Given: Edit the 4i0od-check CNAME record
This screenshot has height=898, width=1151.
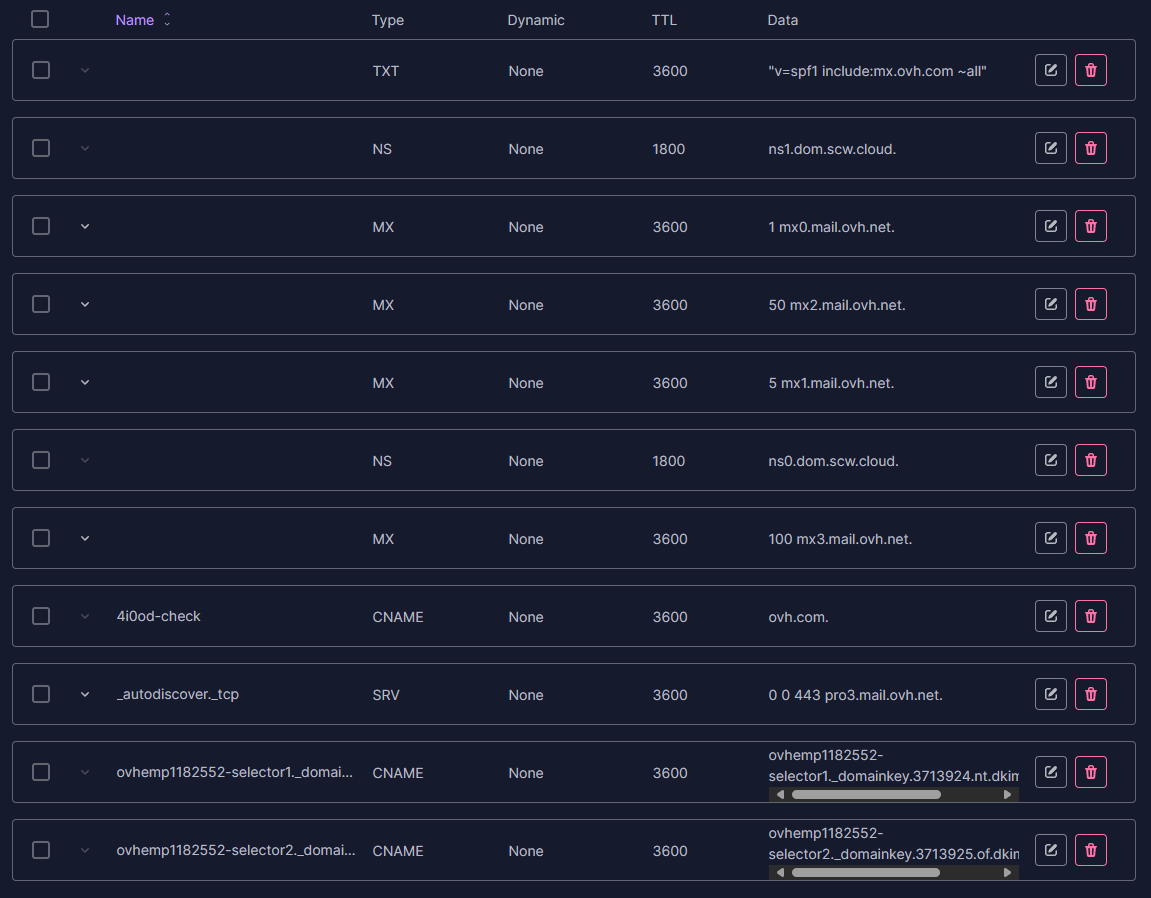Looking at the screenshot, I should [x=1050, y=616].
